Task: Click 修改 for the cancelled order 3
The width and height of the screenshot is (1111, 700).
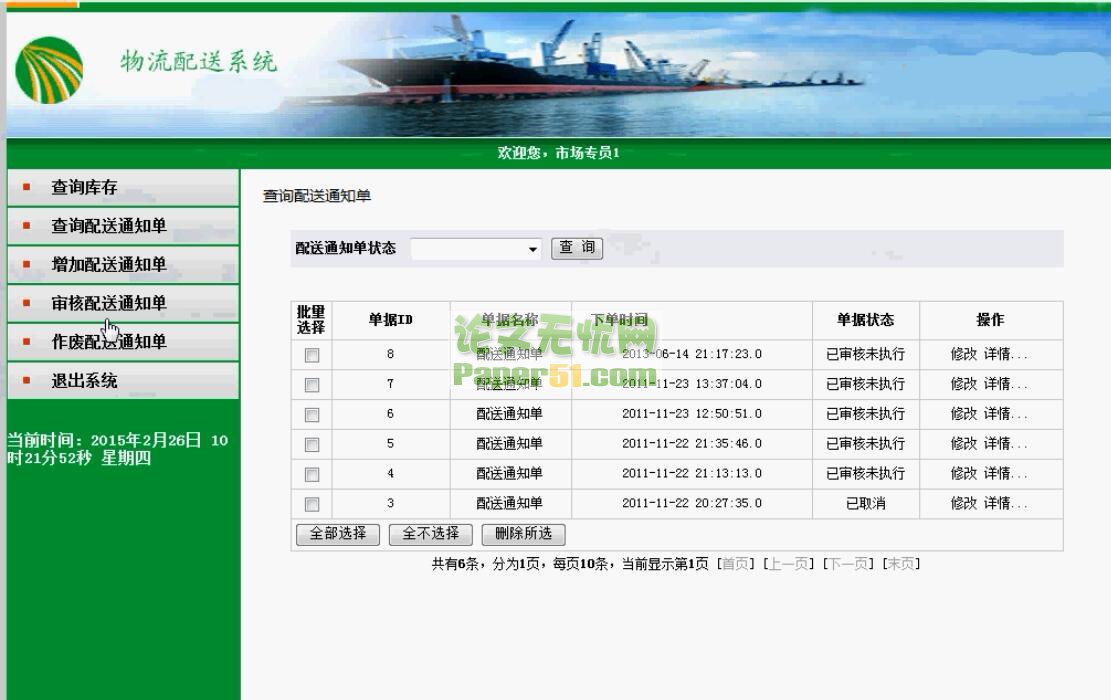Action: point(963,503)
